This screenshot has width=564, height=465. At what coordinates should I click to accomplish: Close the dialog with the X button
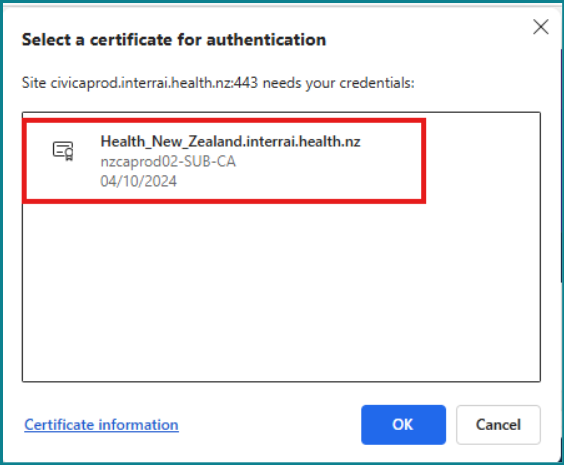coord(541,27)
